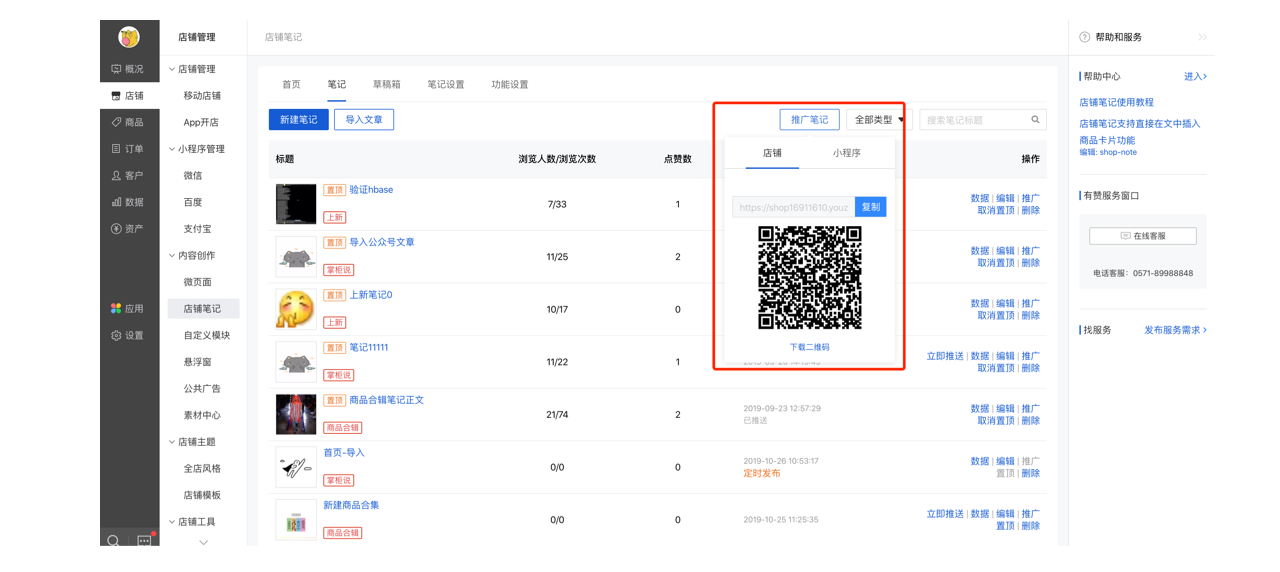Select 店铺笔记 in the submenu
This screenshot has height=572, width=1280.
tap(204, 309)
